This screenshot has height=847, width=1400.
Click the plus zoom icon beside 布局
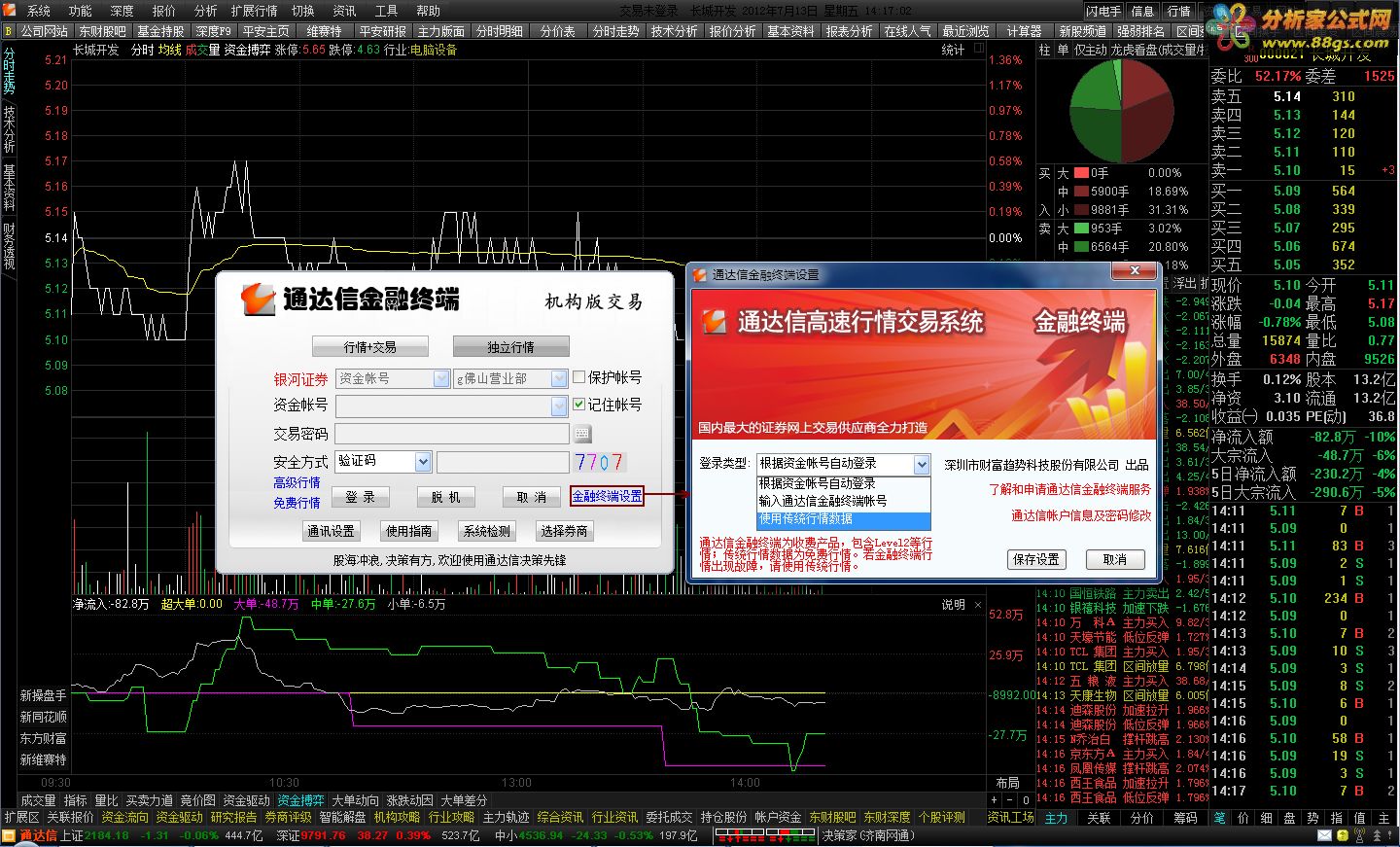tap(995, 800)
